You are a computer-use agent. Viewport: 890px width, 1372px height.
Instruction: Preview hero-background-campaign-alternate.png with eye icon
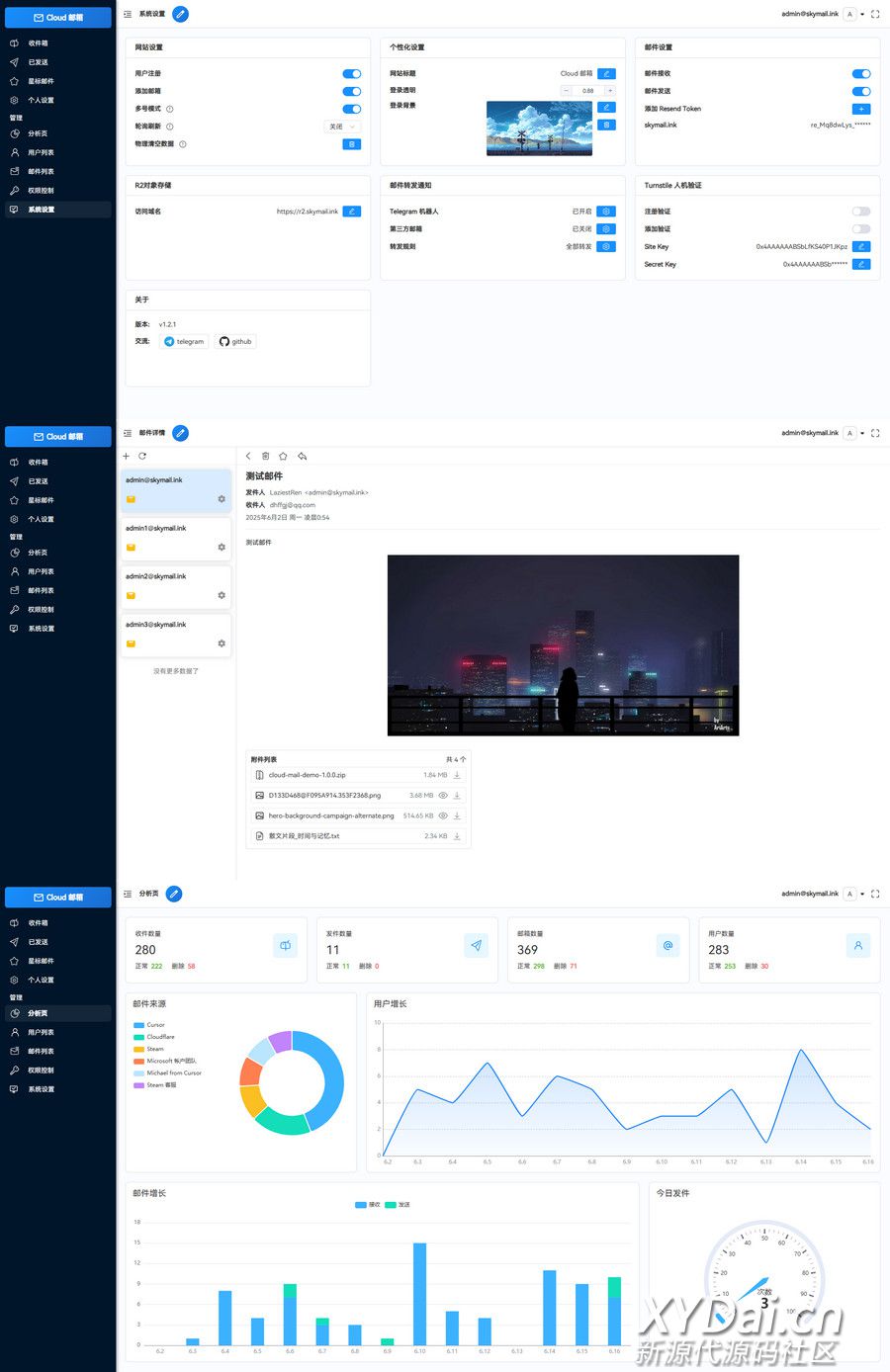[443, 815]
